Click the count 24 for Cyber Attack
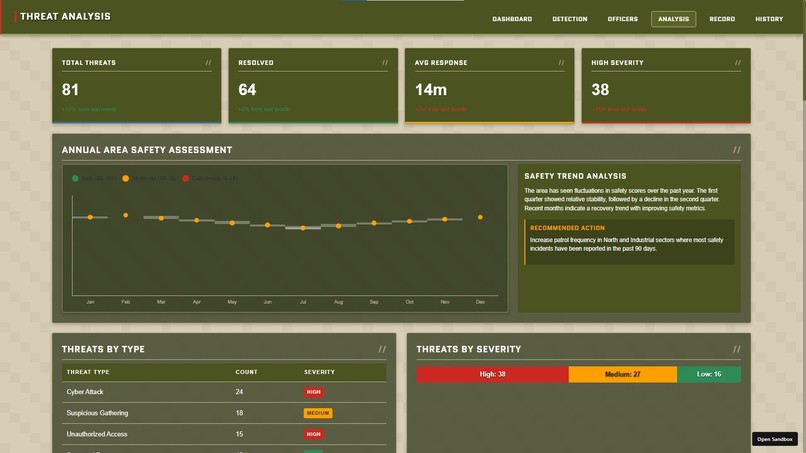The image size is (806, 453). coord(239,392)
